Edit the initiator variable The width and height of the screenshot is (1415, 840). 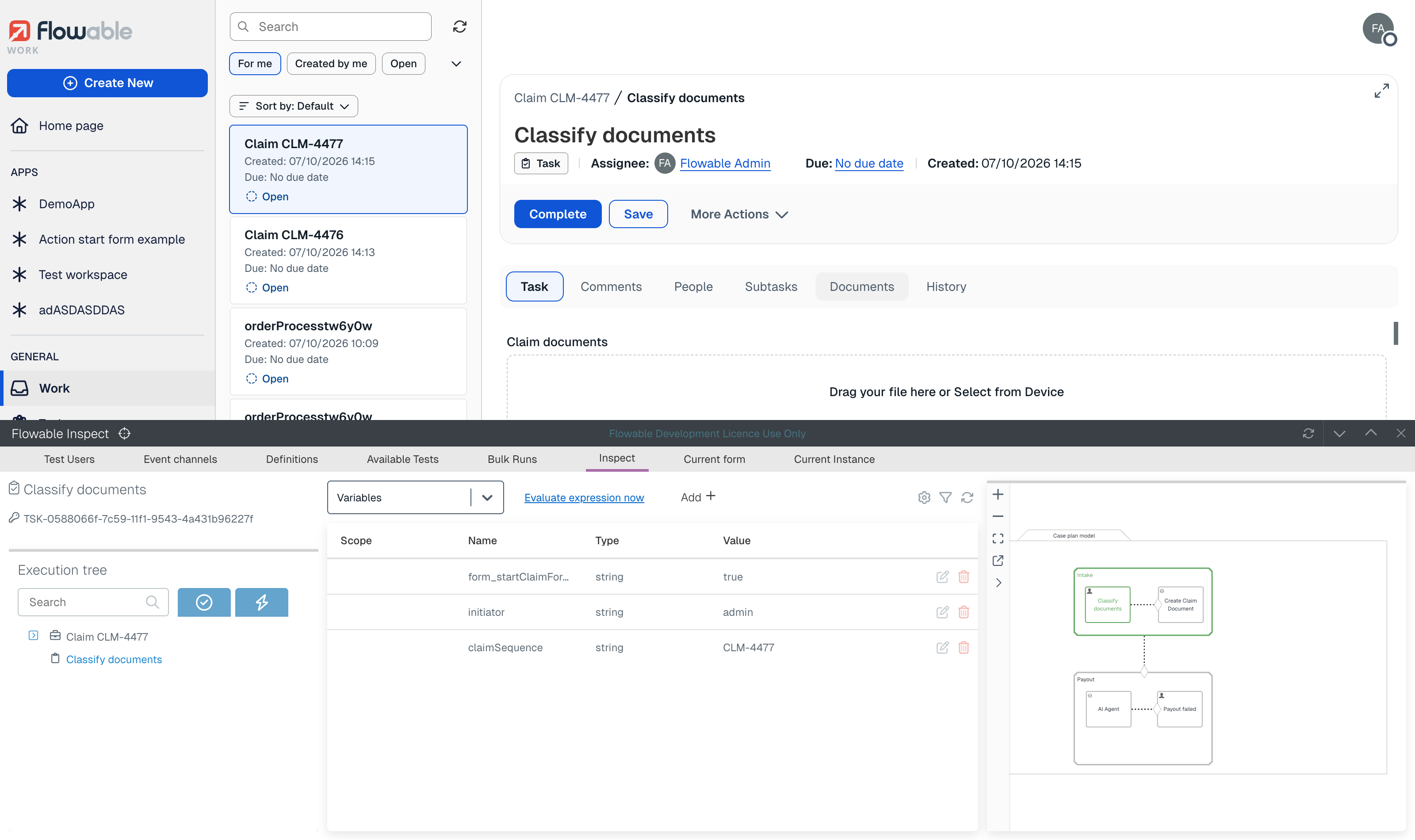click(942, 612)
